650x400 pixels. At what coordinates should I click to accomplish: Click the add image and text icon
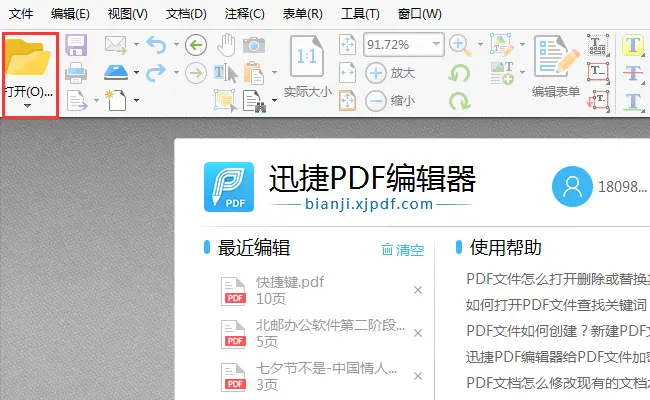click(x=502, y=73)
